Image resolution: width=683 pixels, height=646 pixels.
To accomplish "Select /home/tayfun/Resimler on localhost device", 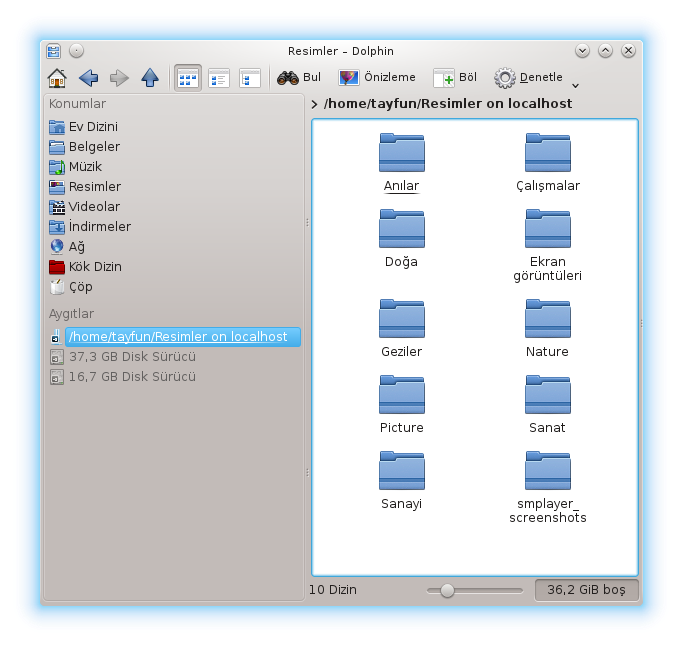I will 174,337.
